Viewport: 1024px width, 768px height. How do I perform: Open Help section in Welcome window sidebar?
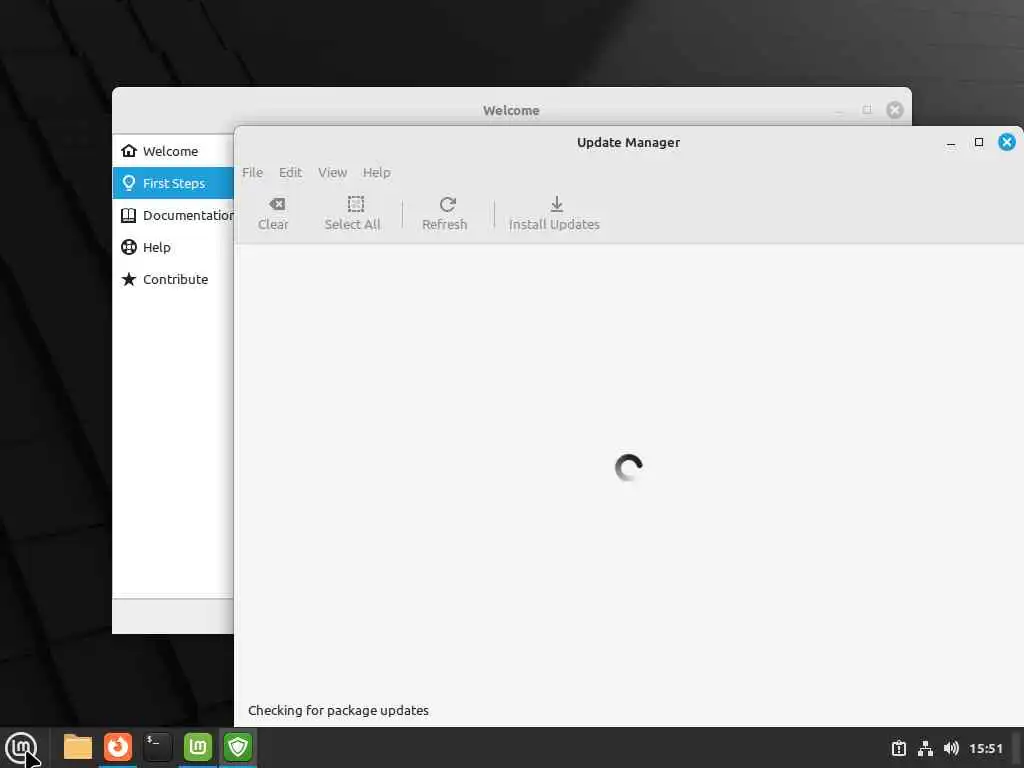point(173,247)
